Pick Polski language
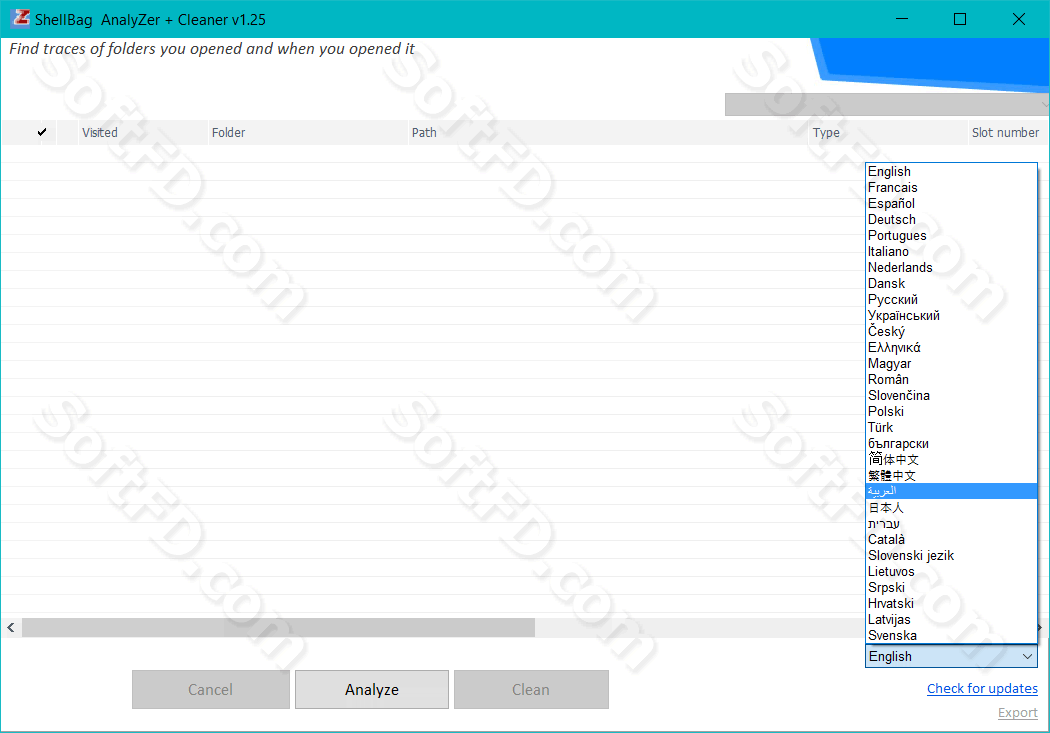 pyautogui.click(x=951, y=412)
